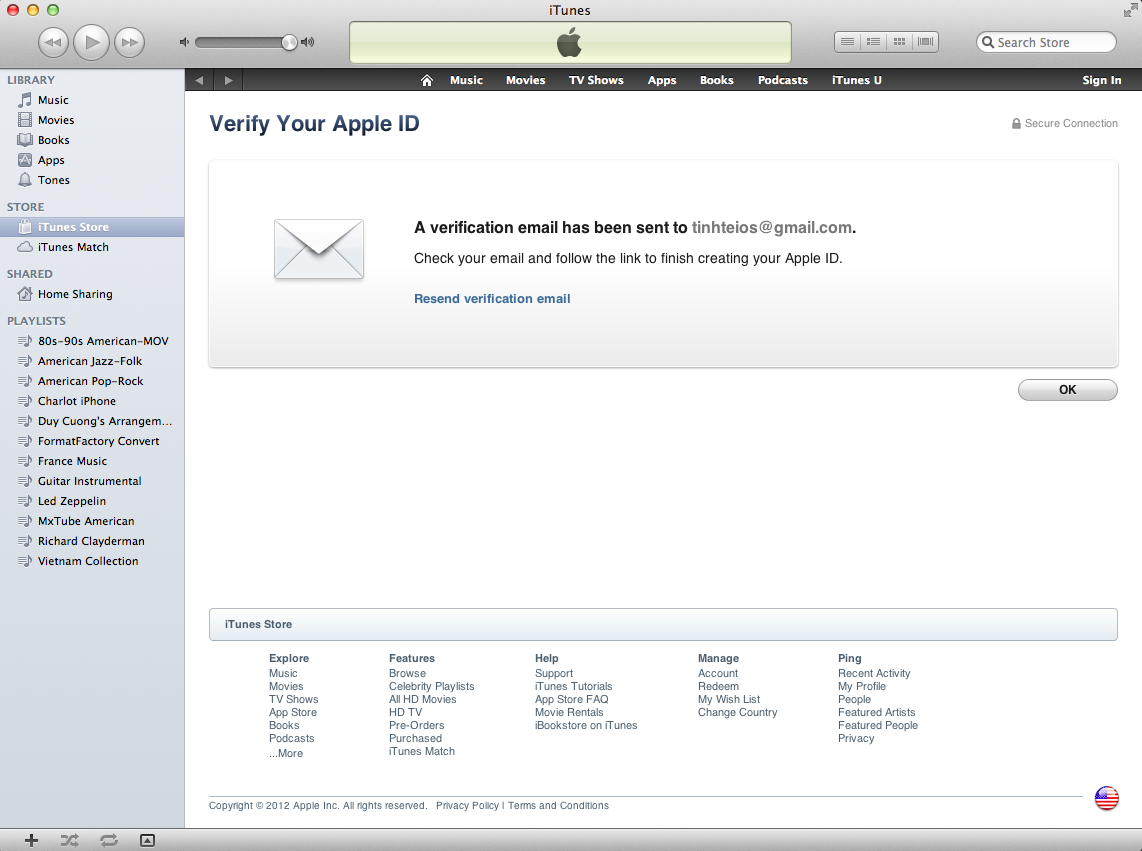Go back with the store back arrow
The width and height of the screenshot is (1142, 851).
tap(199, 80)
